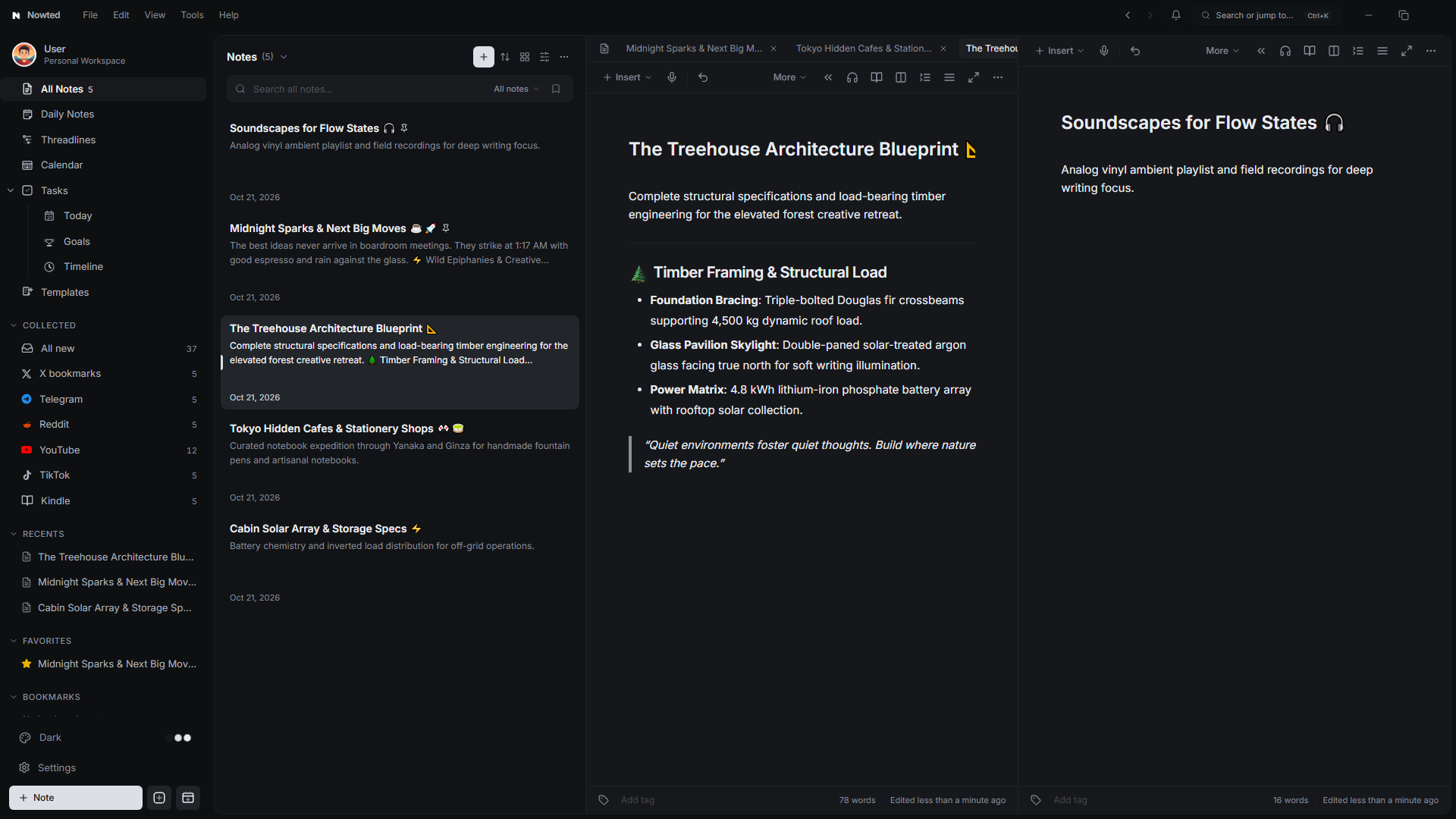The width and height of the screenshot is (1456, 819).
Task: Close the Midnight Sparks tab
Action: 773,49
